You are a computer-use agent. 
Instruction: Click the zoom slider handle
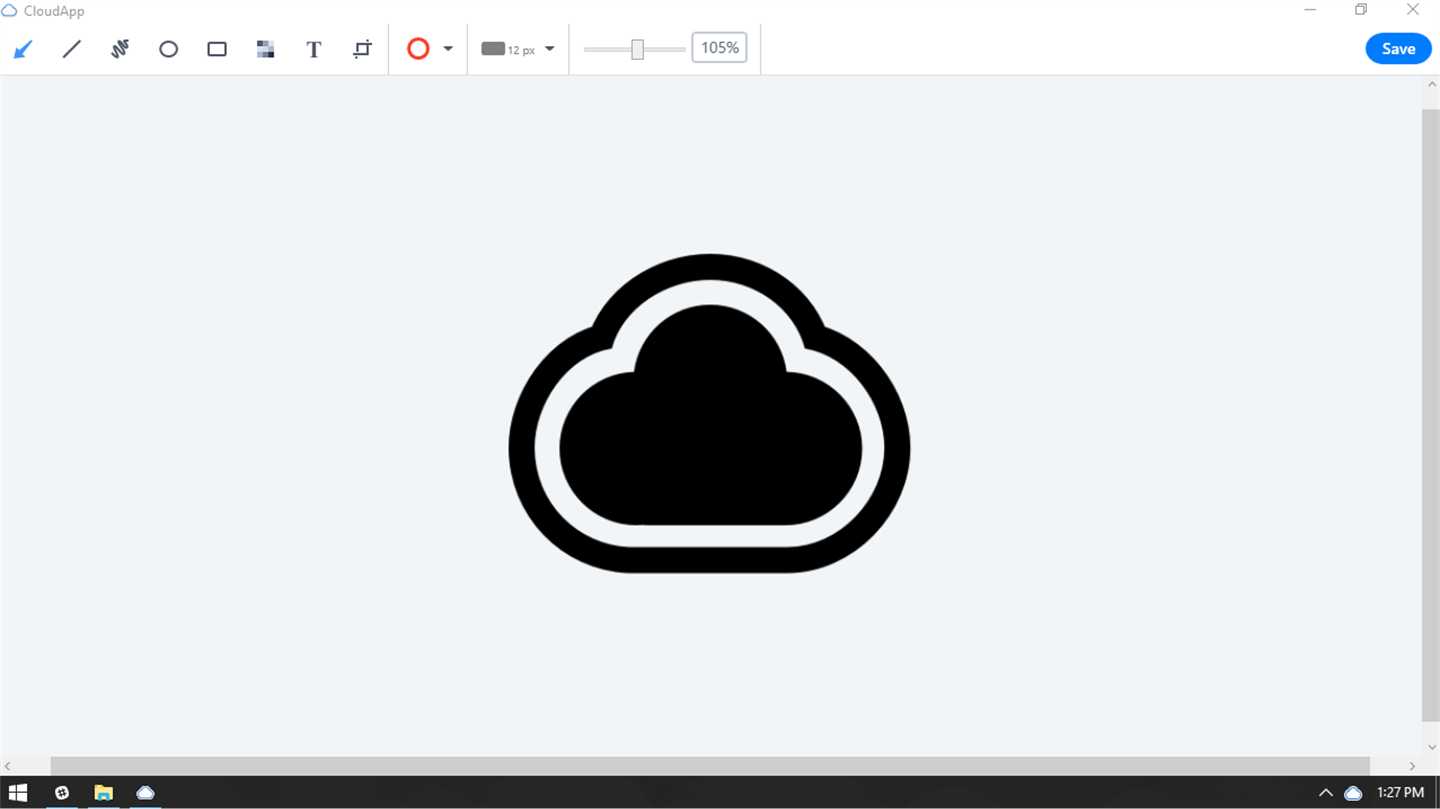(x=637, y=49)
